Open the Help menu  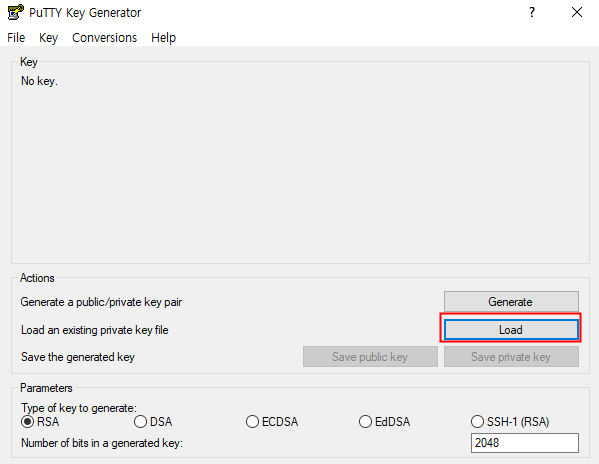click(164, 38)
